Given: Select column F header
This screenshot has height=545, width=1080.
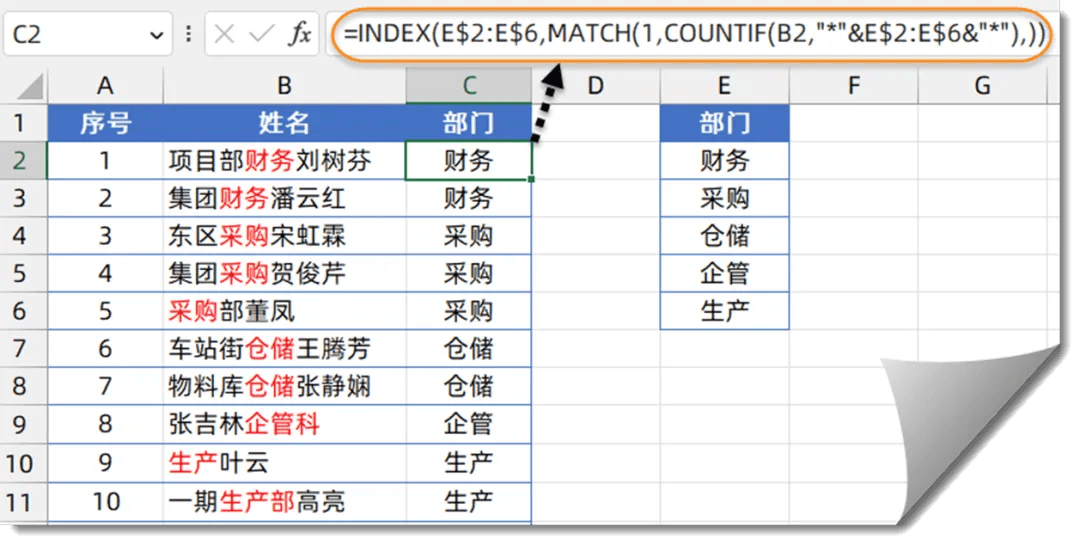Looking at the screenshot, I should tap(853, 86).
